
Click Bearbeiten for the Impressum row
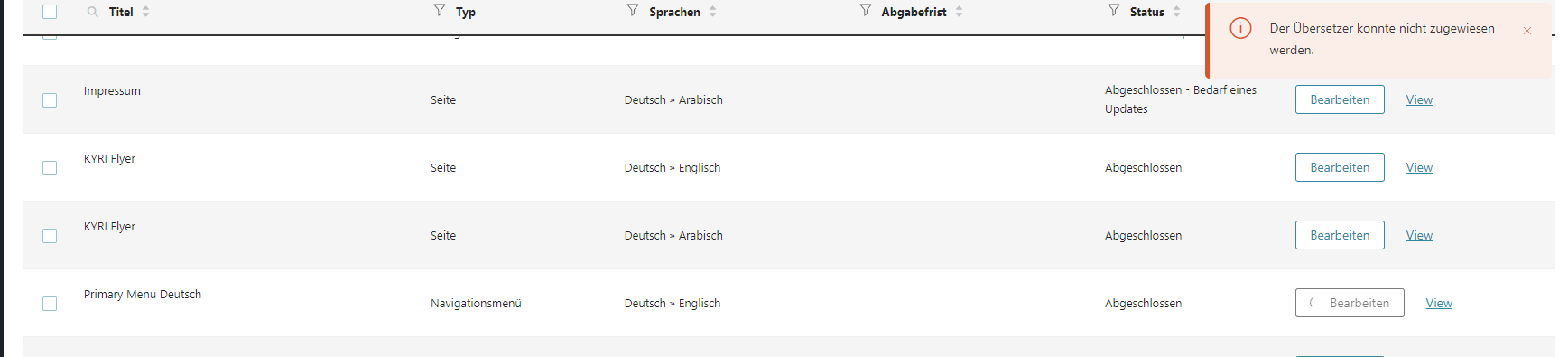pyautogui.click(x=1340, y=99)
